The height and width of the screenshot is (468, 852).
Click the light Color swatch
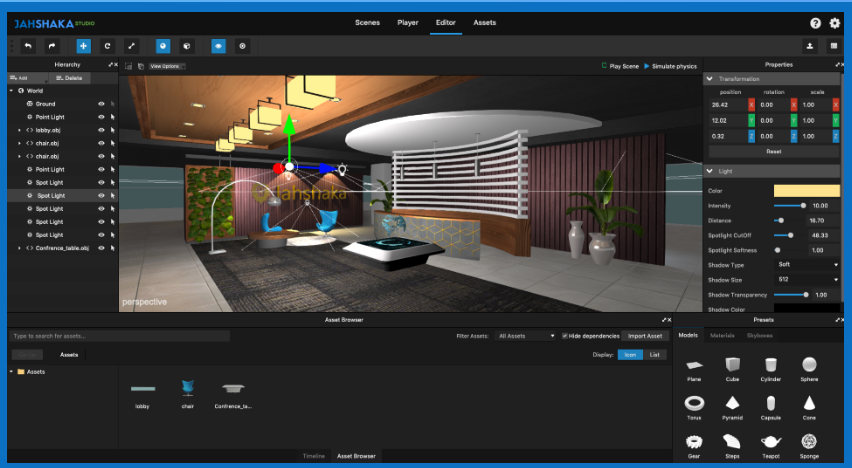tap(806, 190)
